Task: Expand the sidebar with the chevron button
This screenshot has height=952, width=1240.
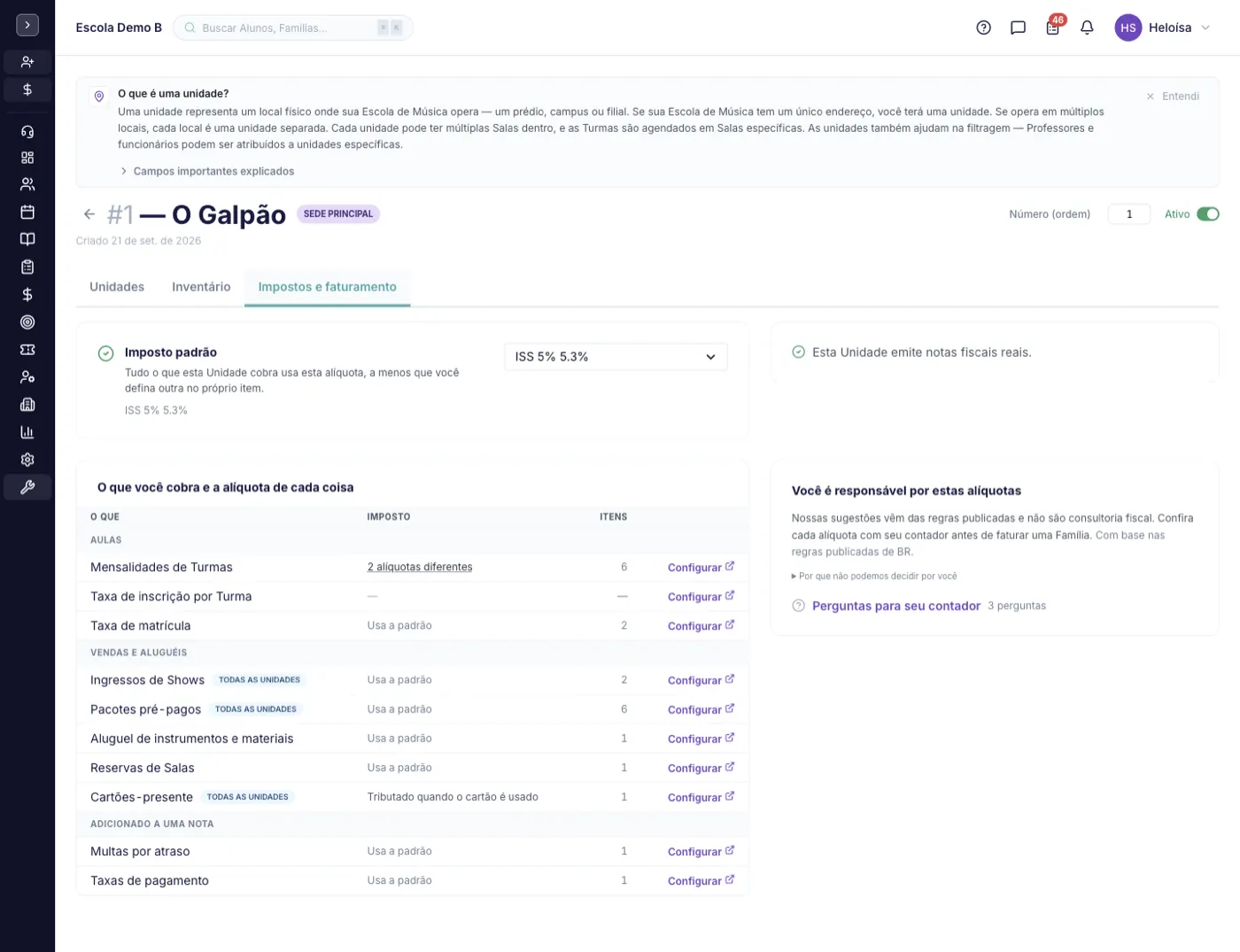Action: pyautogui.click(x=27, y=26)
